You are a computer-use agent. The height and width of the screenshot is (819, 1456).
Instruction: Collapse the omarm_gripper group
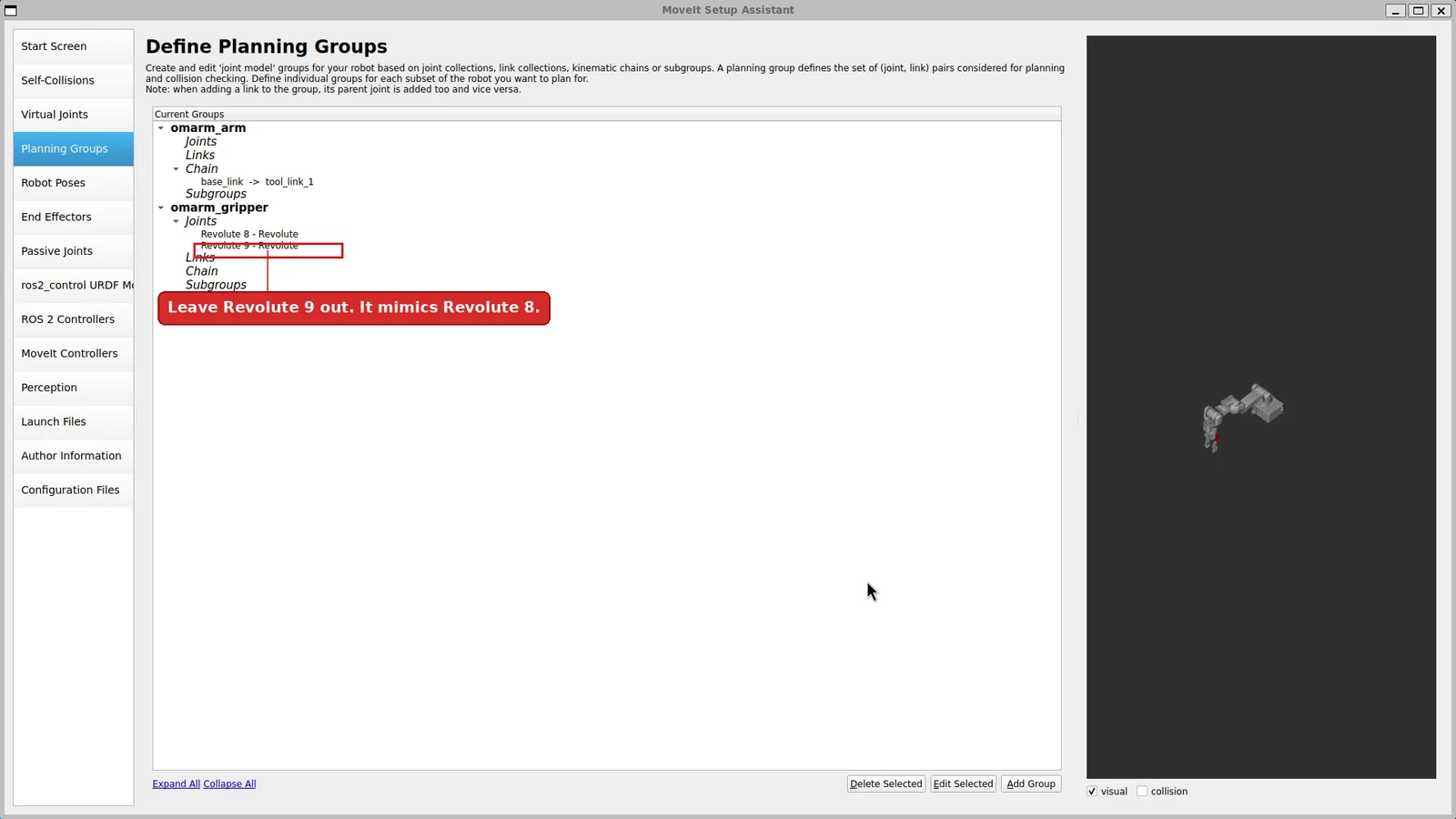(x=161, y=207)
